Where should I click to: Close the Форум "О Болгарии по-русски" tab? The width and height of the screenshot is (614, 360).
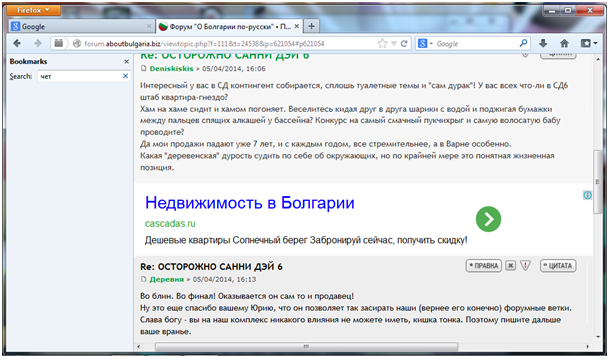(x=297, y=26)
